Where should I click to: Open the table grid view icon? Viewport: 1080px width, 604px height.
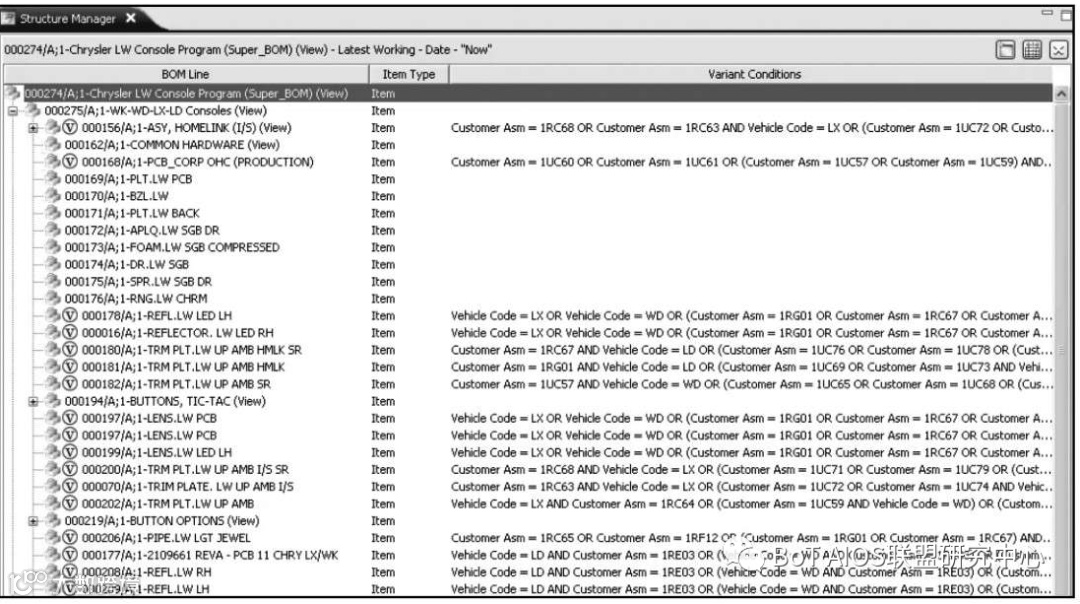point(1032,50)
